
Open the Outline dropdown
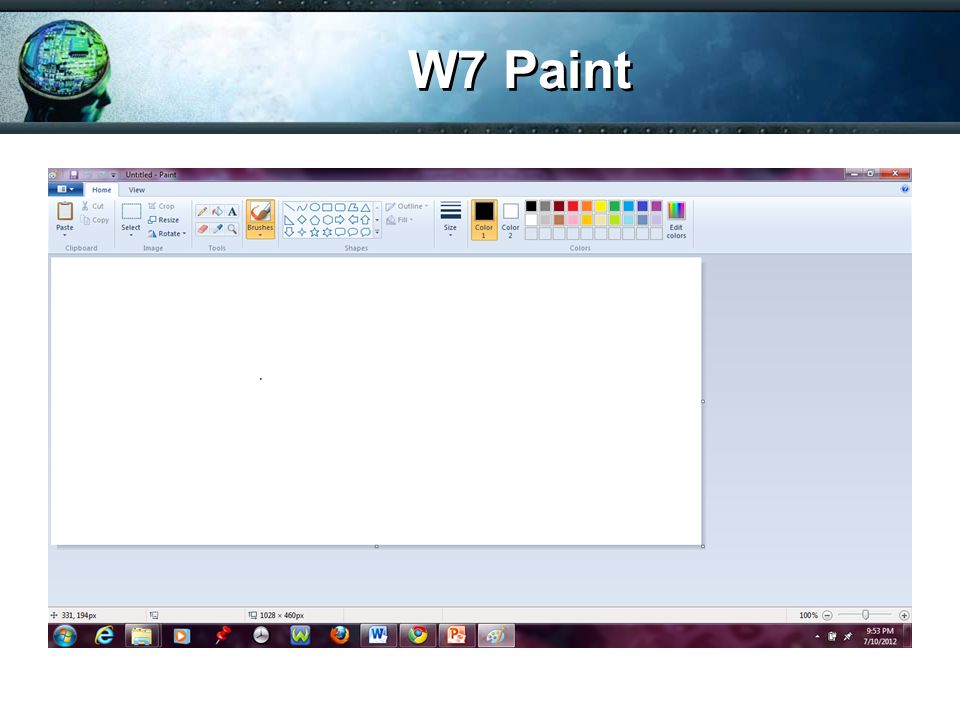[407, 206]
